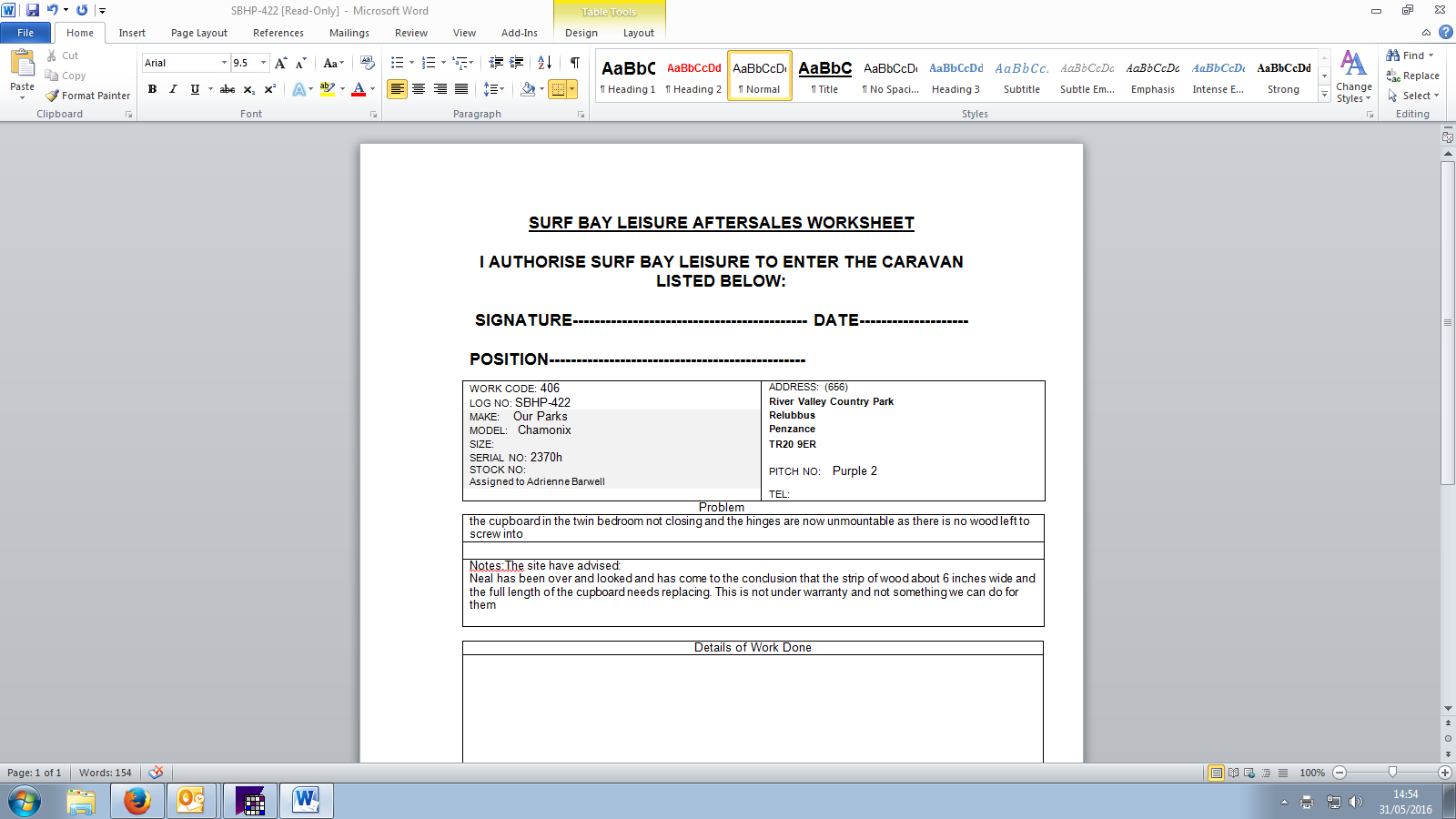Viewport: 1456px width, 819px height.
Task: Switch to Full Screen Reading view
Action: 1233,773
